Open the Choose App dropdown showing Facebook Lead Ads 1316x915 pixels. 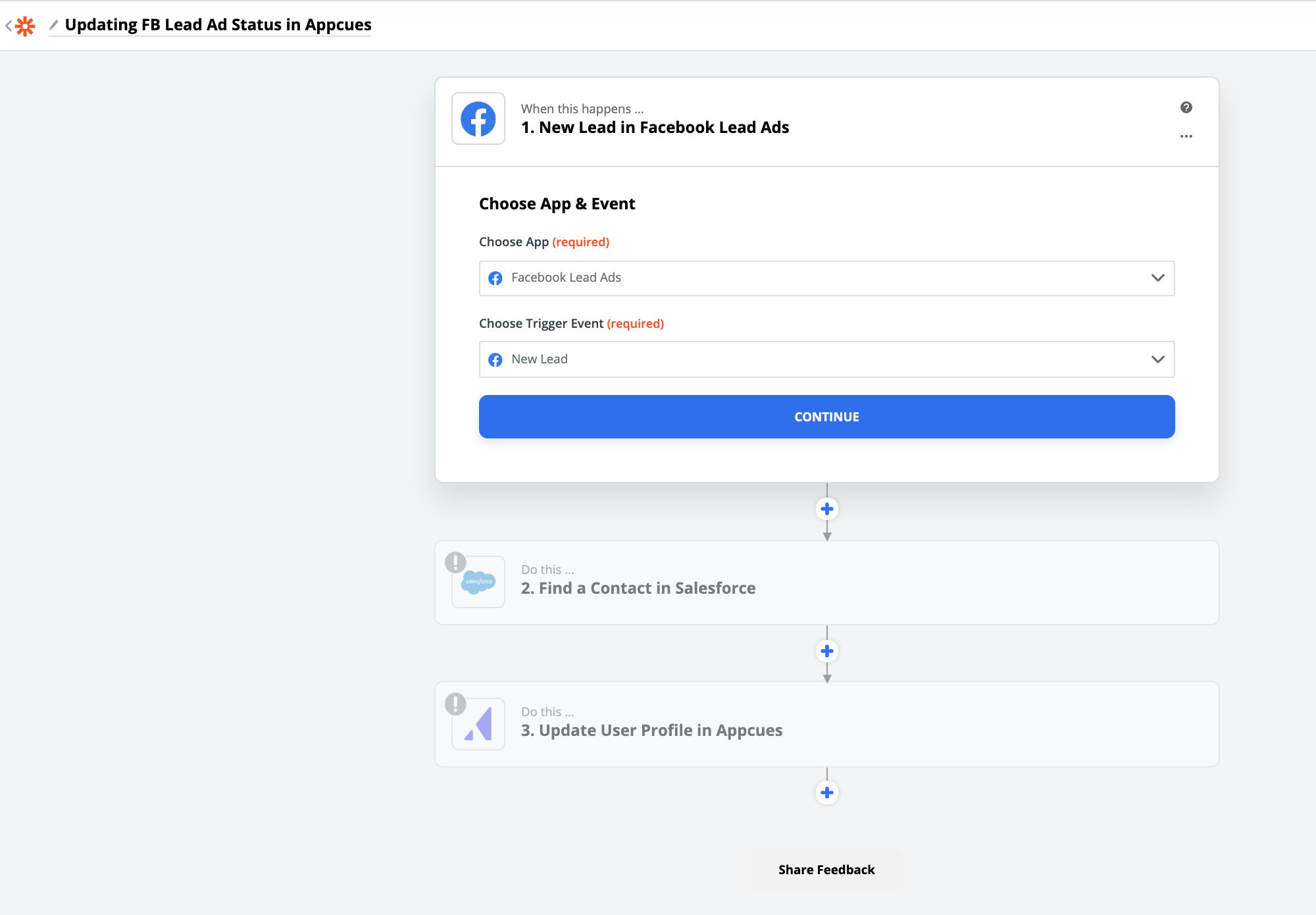coord(826,278)
